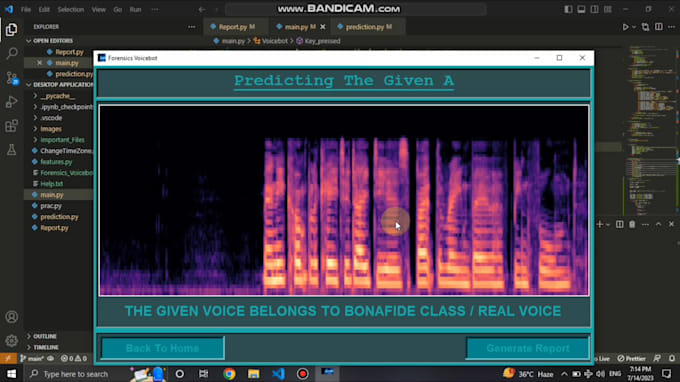The height and width of the screenshot is (382, 680).
Task: Open the Edit menu
Action: pos(44,9)
